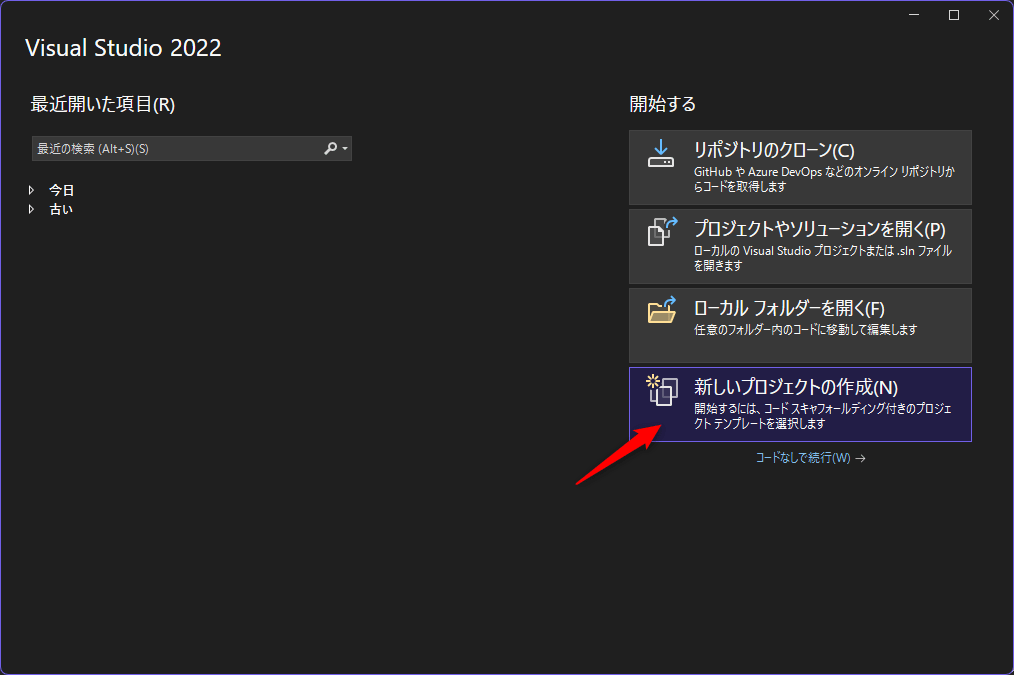Open リポジトリのクローン(C) card

click(800, 167)
